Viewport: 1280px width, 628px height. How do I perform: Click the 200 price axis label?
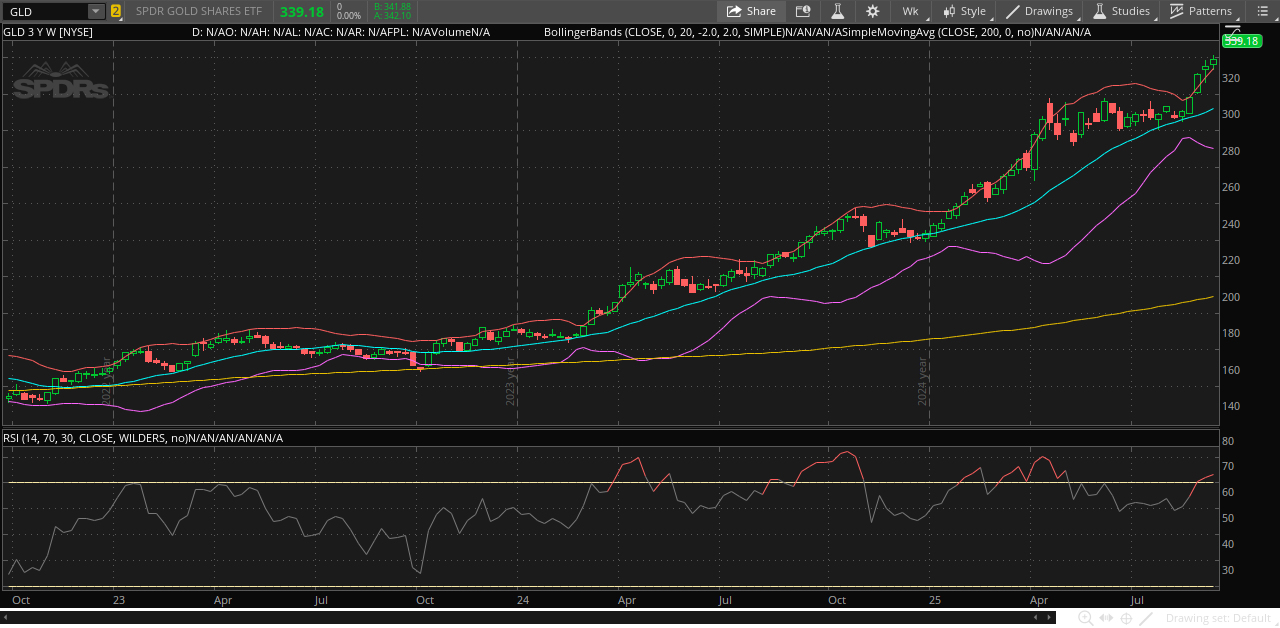[x=1233, y=297]
